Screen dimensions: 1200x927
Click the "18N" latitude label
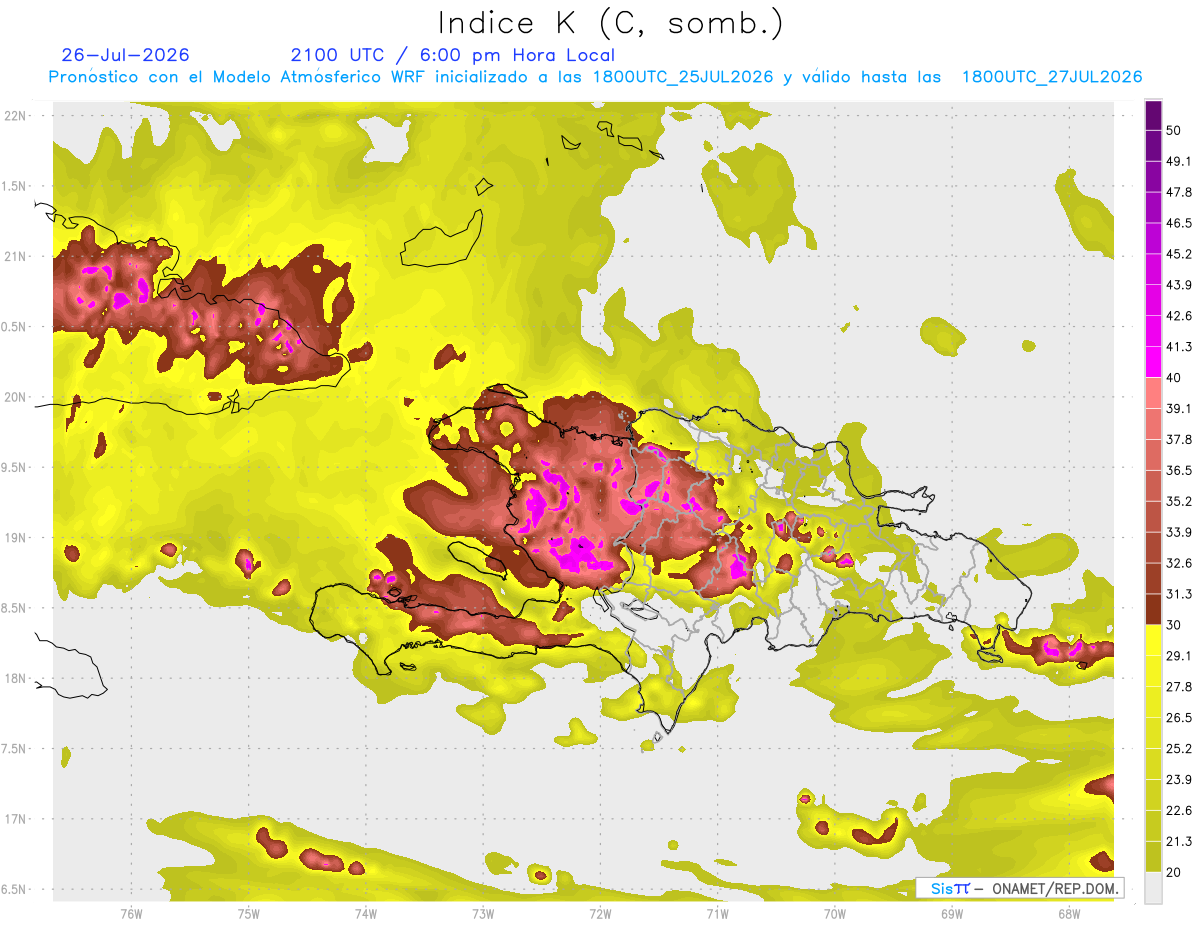coord(15,678)
